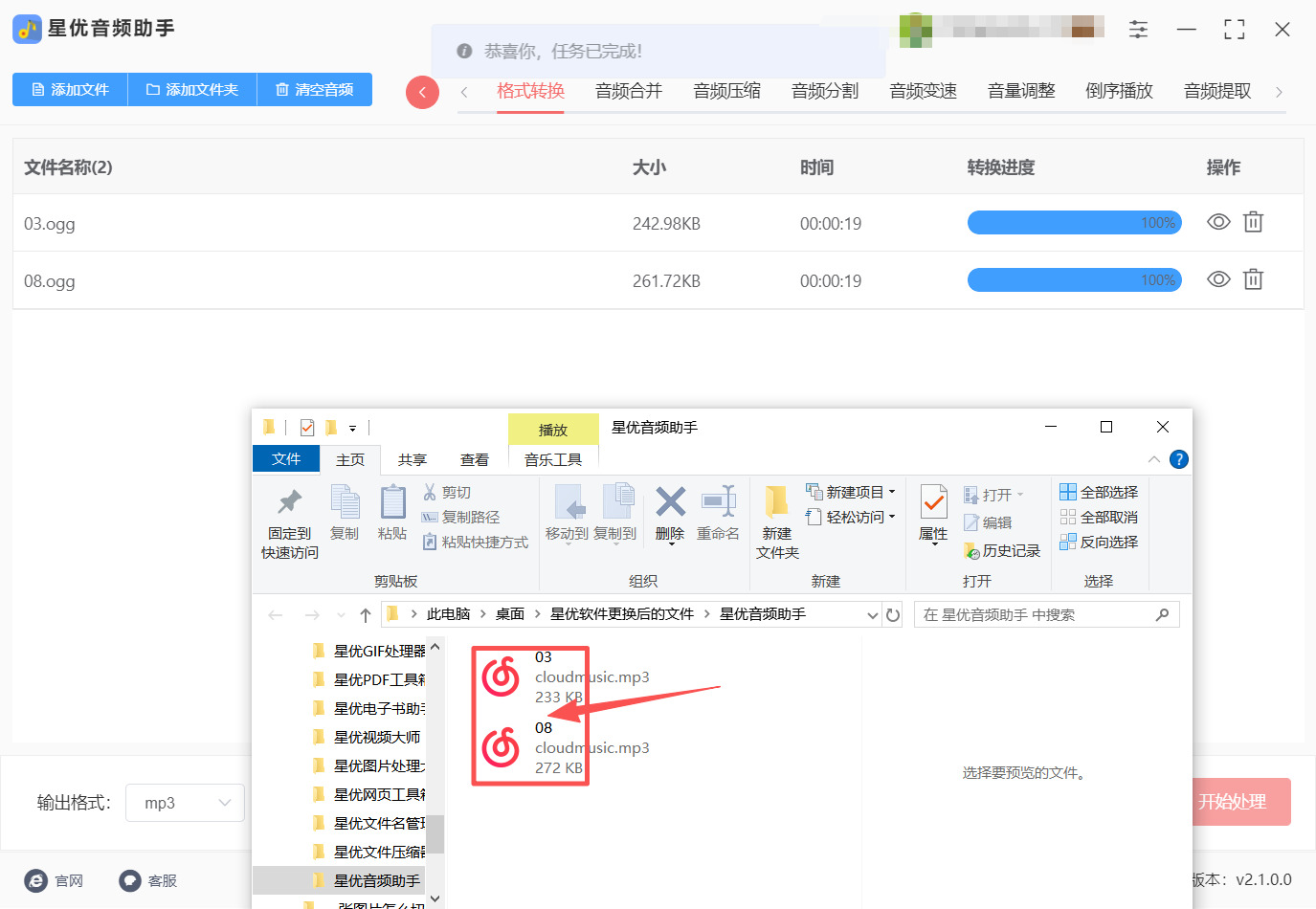The height and width of the screenshot is (909, 1316).
Task: Select 08 cloudmusic.mp3 file
Action: (x=565, y=747)
